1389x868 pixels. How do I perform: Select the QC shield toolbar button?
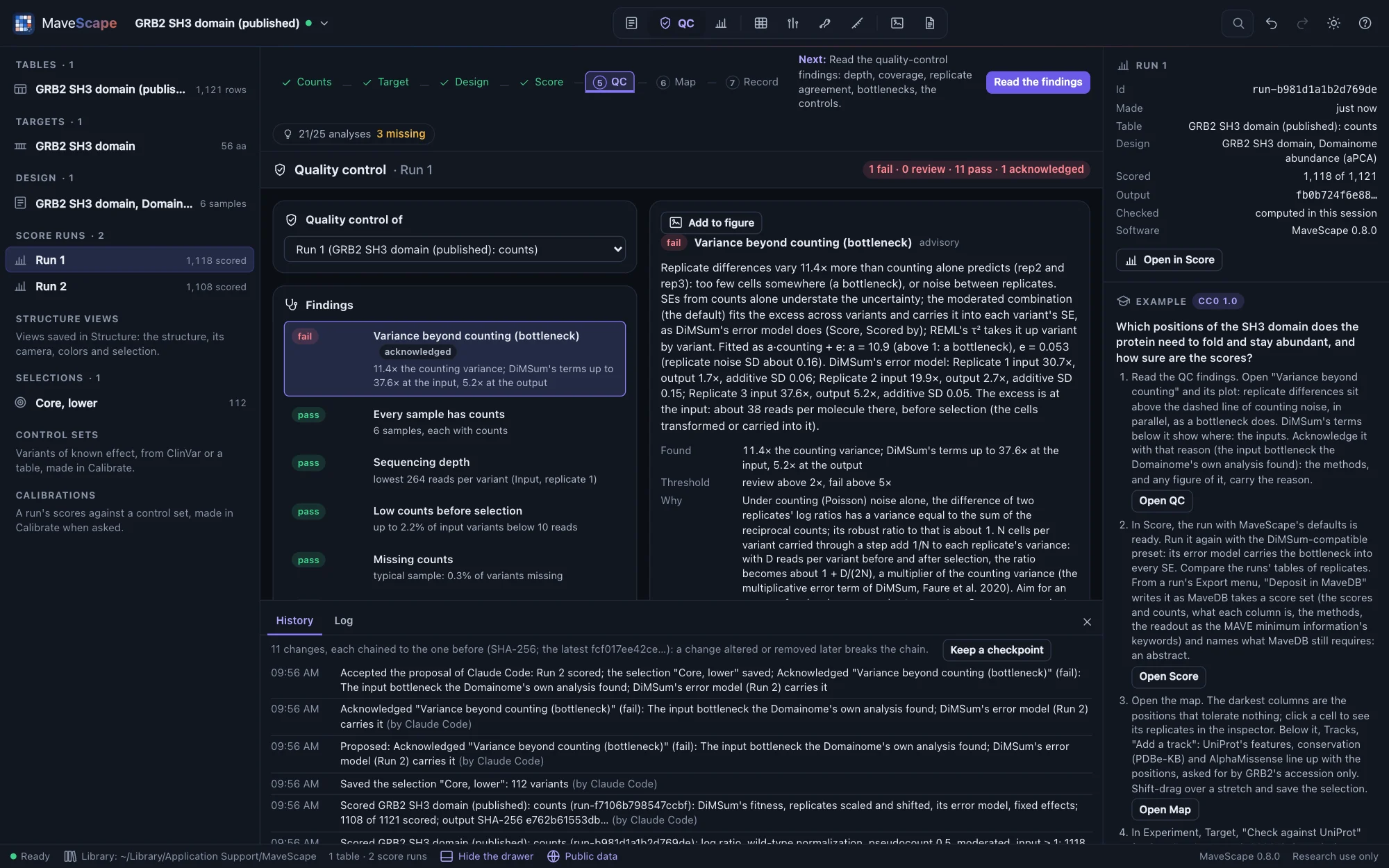pos(677,23)
